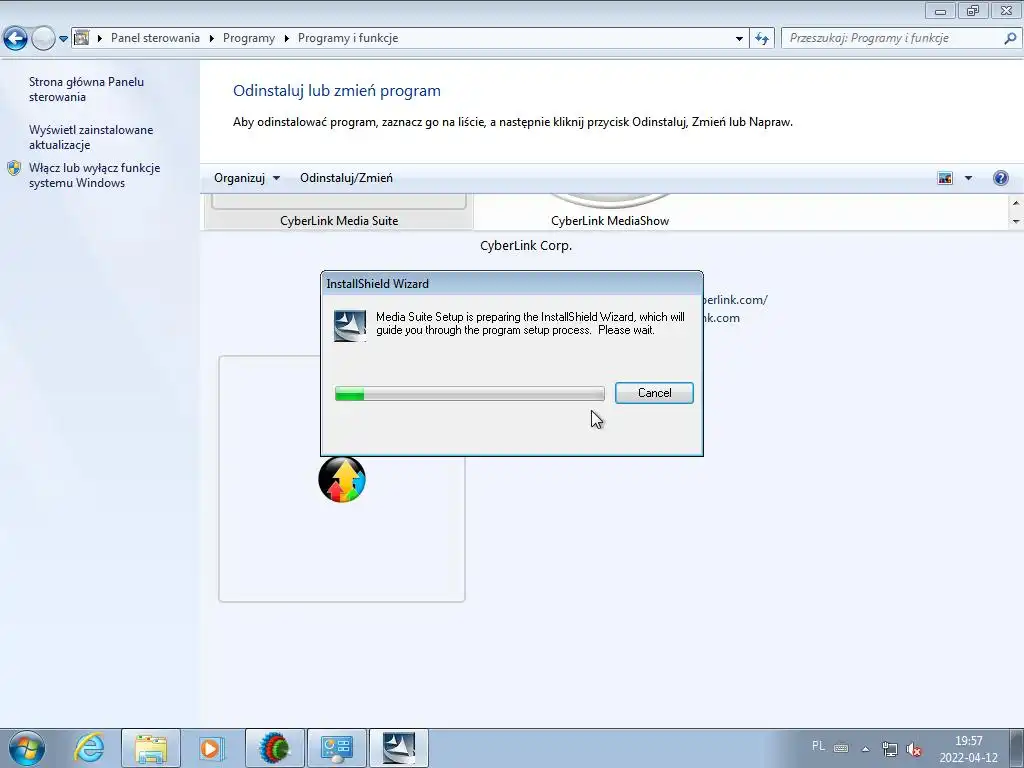Image resolution: width=1024 pixels, height=768 pixels.
Task: Click Odinstaluj/Zmień toolbar button
Action: click(x=346, y=178)
